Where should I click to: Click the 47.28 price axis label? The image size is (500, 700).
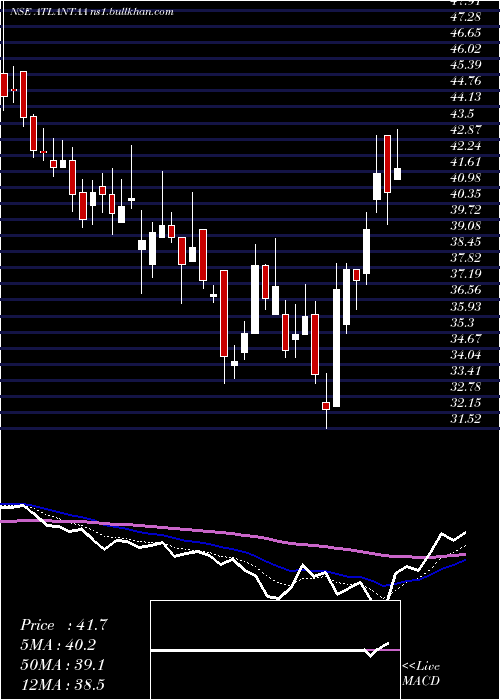point(466,17)
